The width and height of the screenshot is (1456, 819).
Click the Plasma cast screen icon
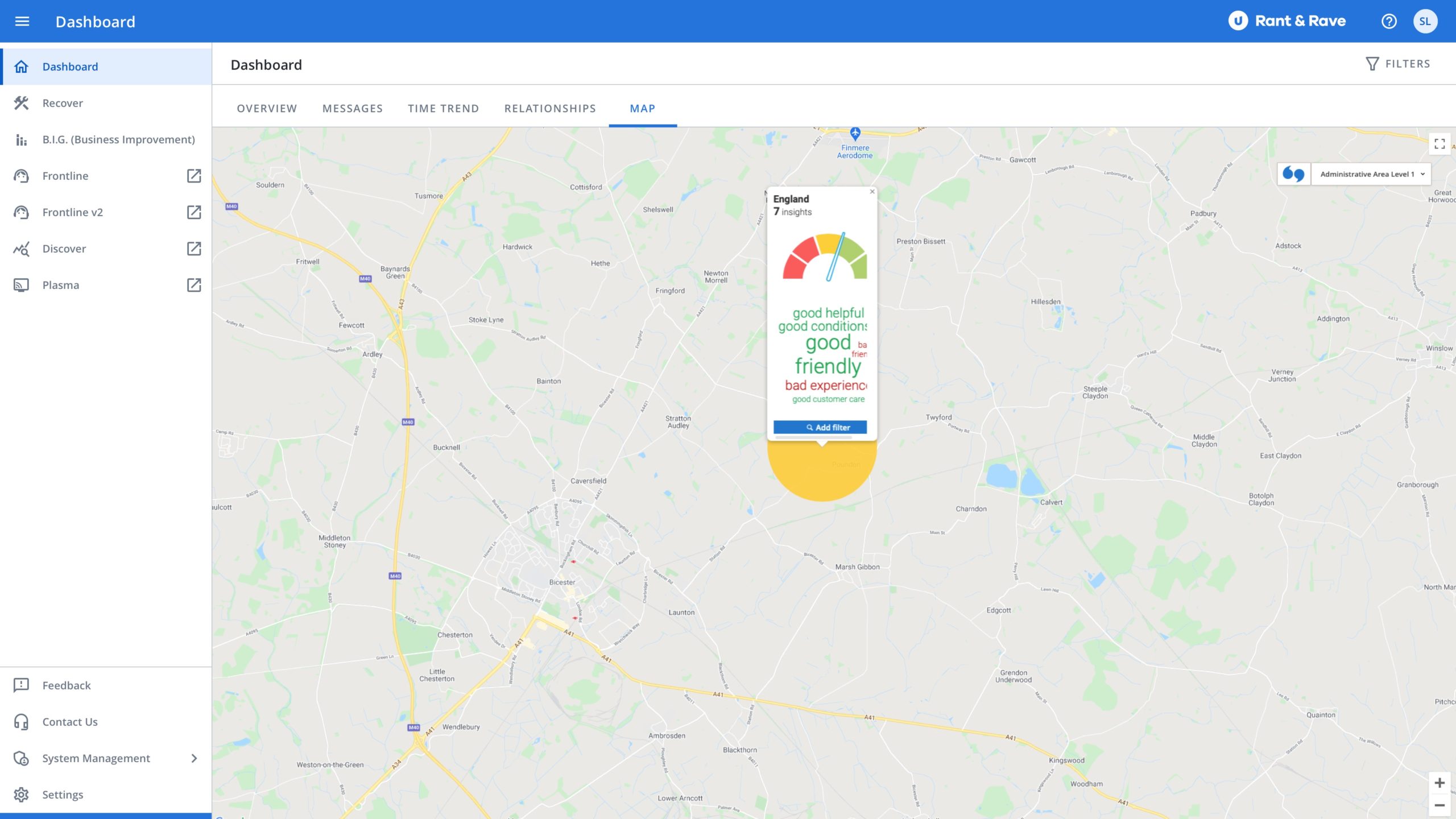coord(21,285)
